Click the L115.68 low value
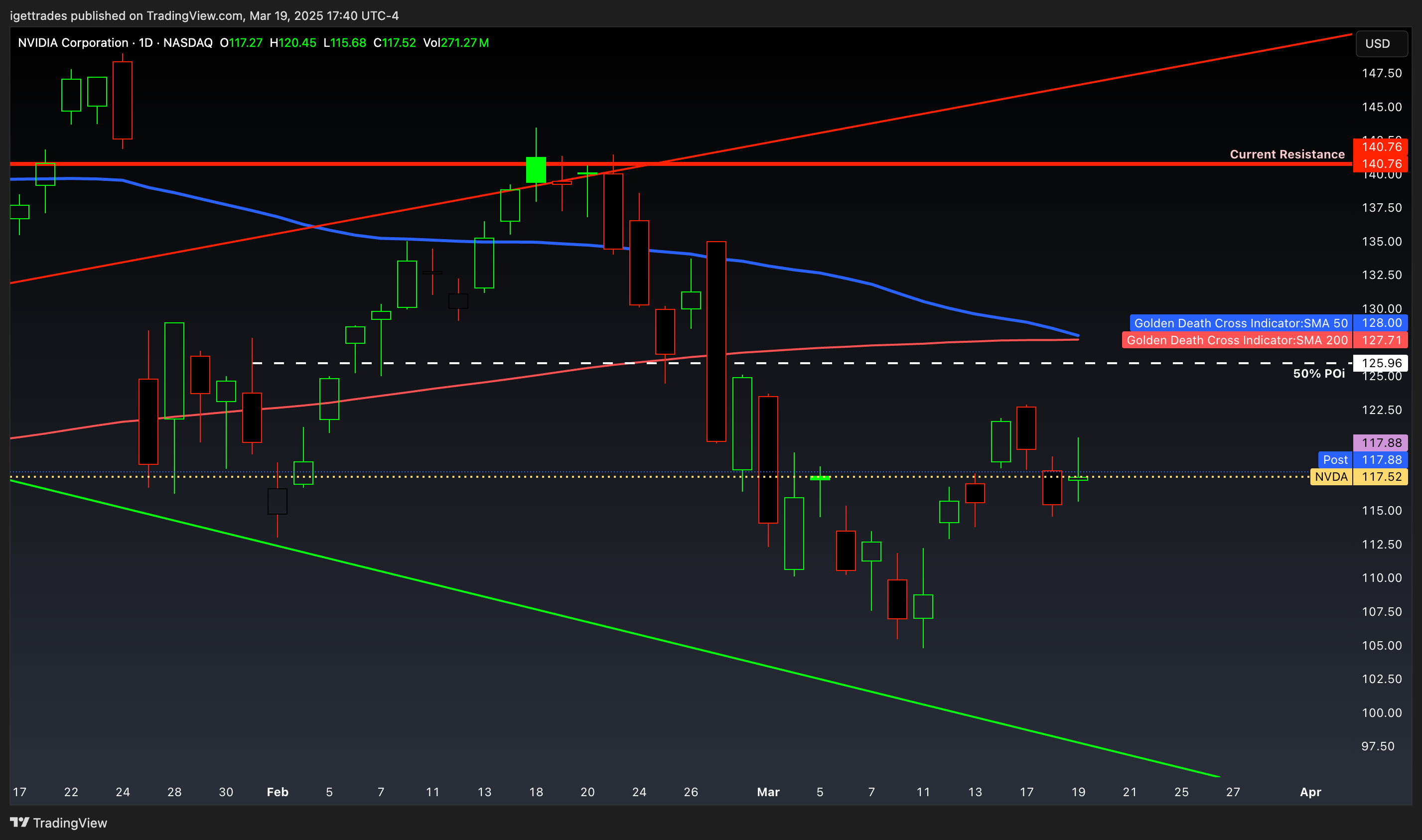The image size is (1422, 840). click(x=345, y=43)
